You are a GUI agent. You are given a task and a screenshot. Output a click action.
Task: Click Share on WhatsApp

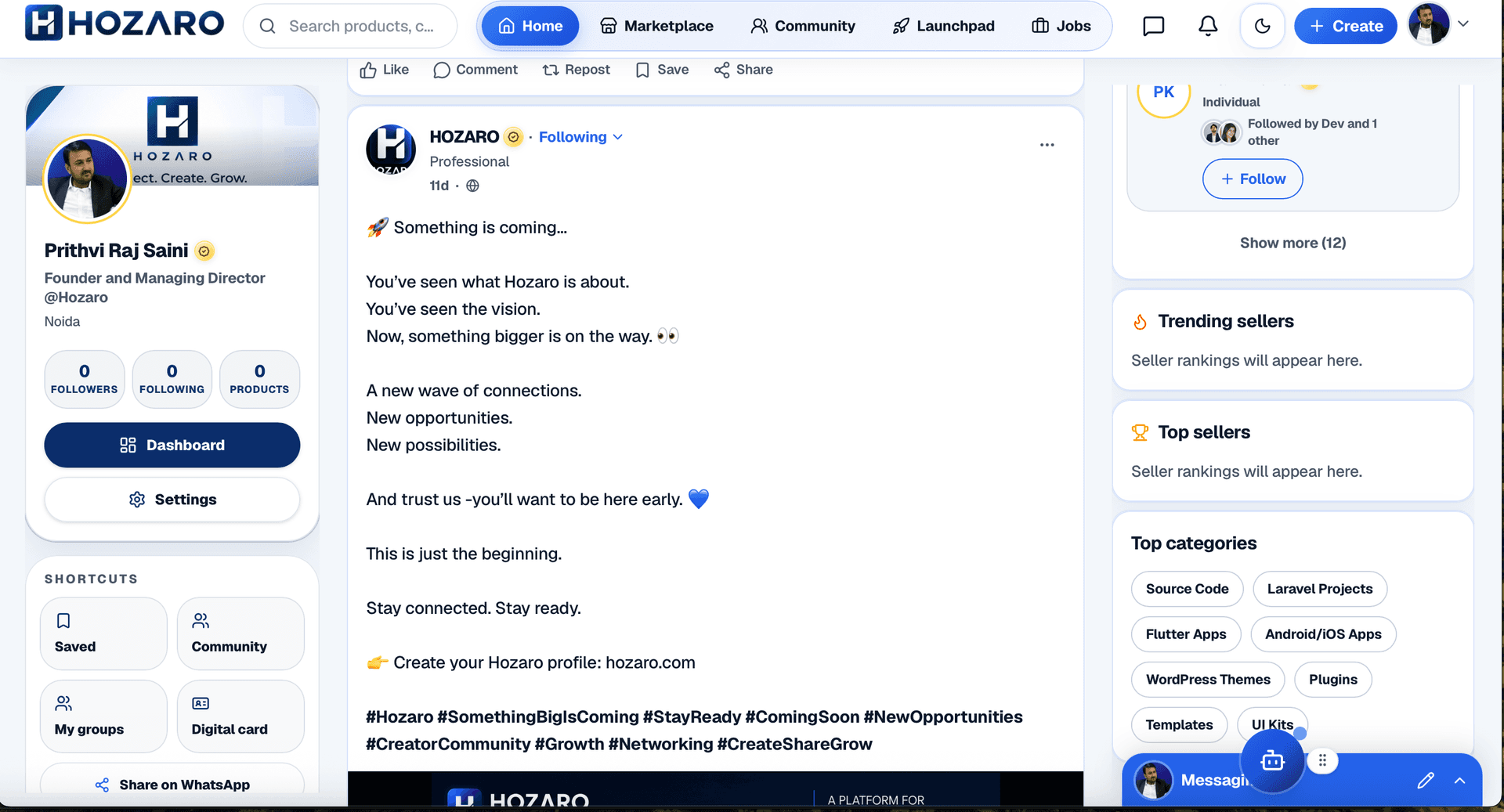[172, 784]
